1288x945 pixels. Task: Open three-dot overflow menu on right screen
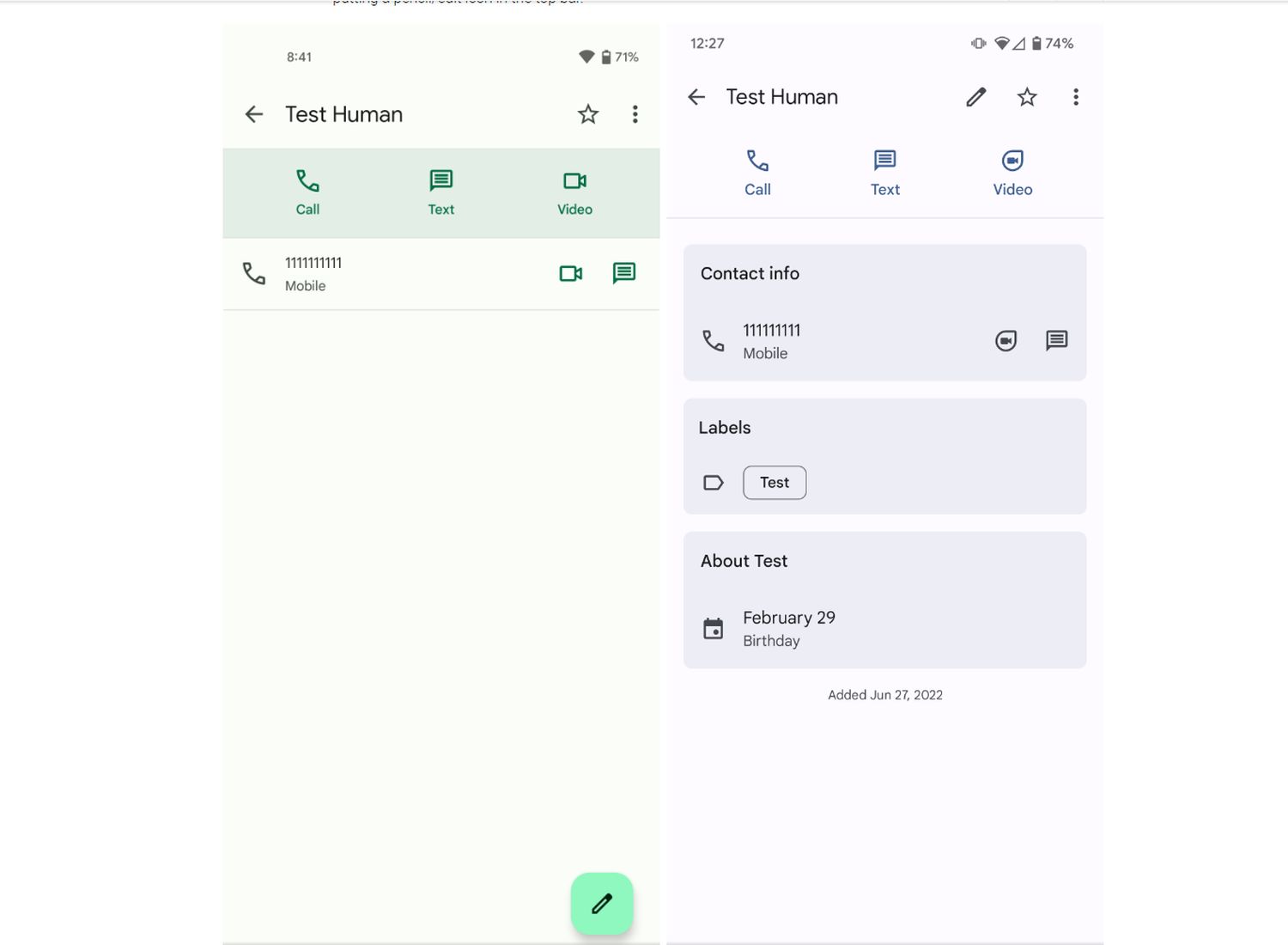click(x=1076, y=97)
